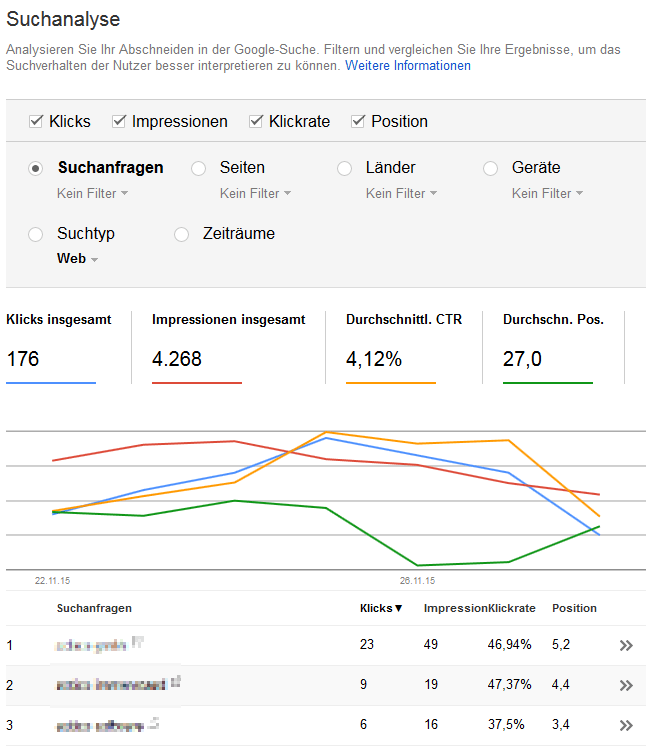Select the Suchanfragen radio button
The image size is (652, 746).
[36, 168]
